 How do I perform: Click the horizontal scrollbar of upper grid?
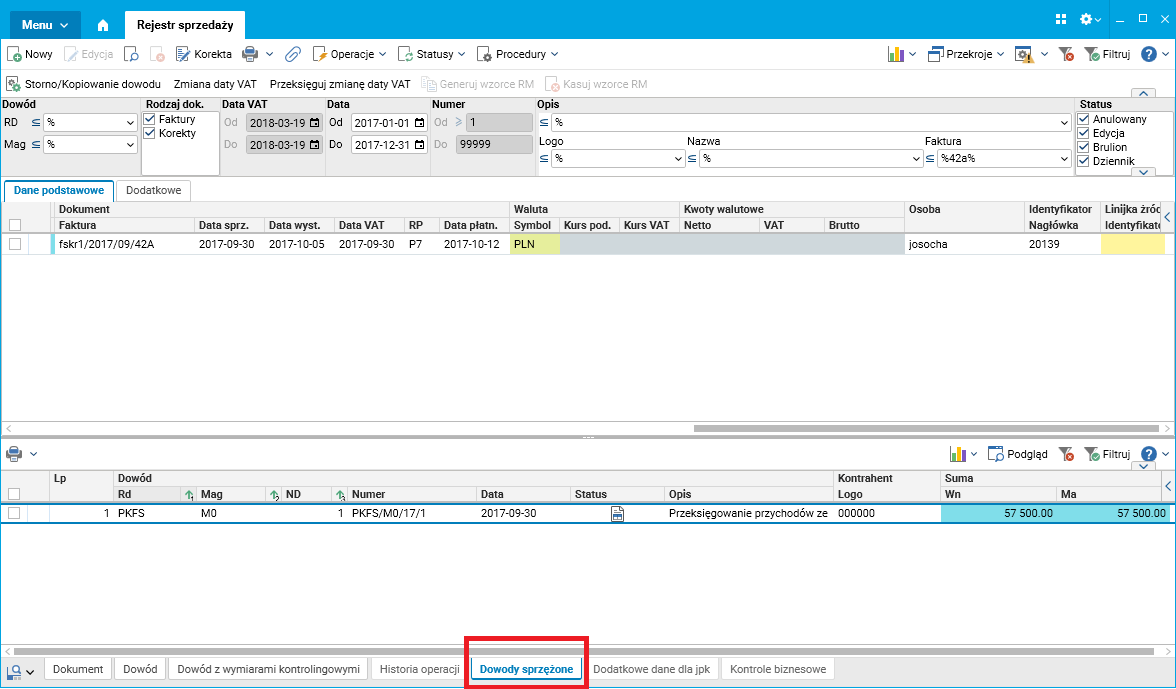pos(930,429)
